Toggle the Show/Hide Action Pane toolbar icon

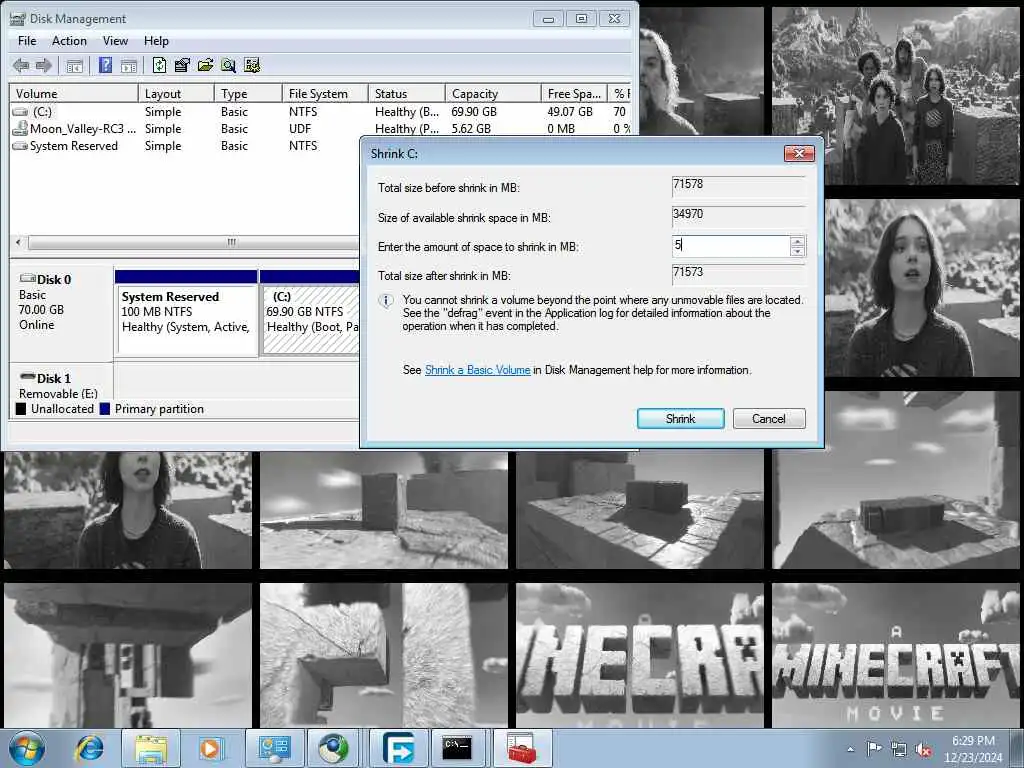pyautogui.click(x=129, y=65)
